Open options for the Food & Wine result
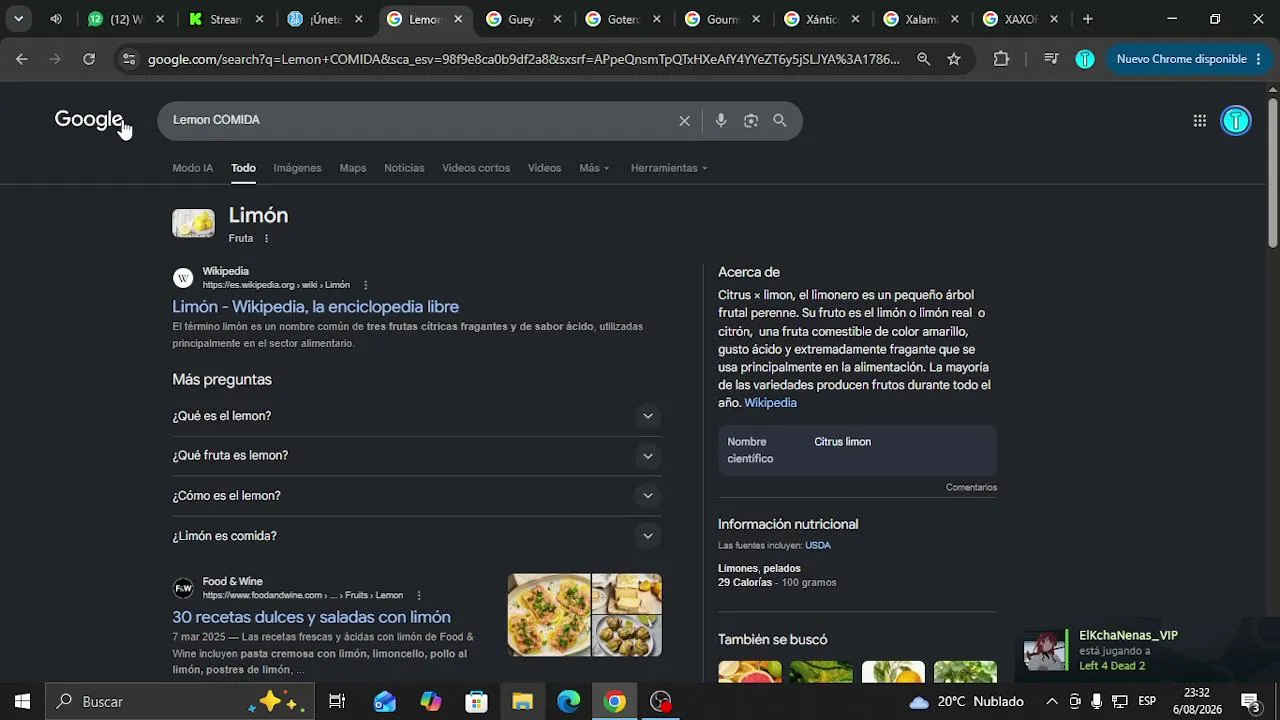This screenshot has height=720, width=1280. pos(419,595)
